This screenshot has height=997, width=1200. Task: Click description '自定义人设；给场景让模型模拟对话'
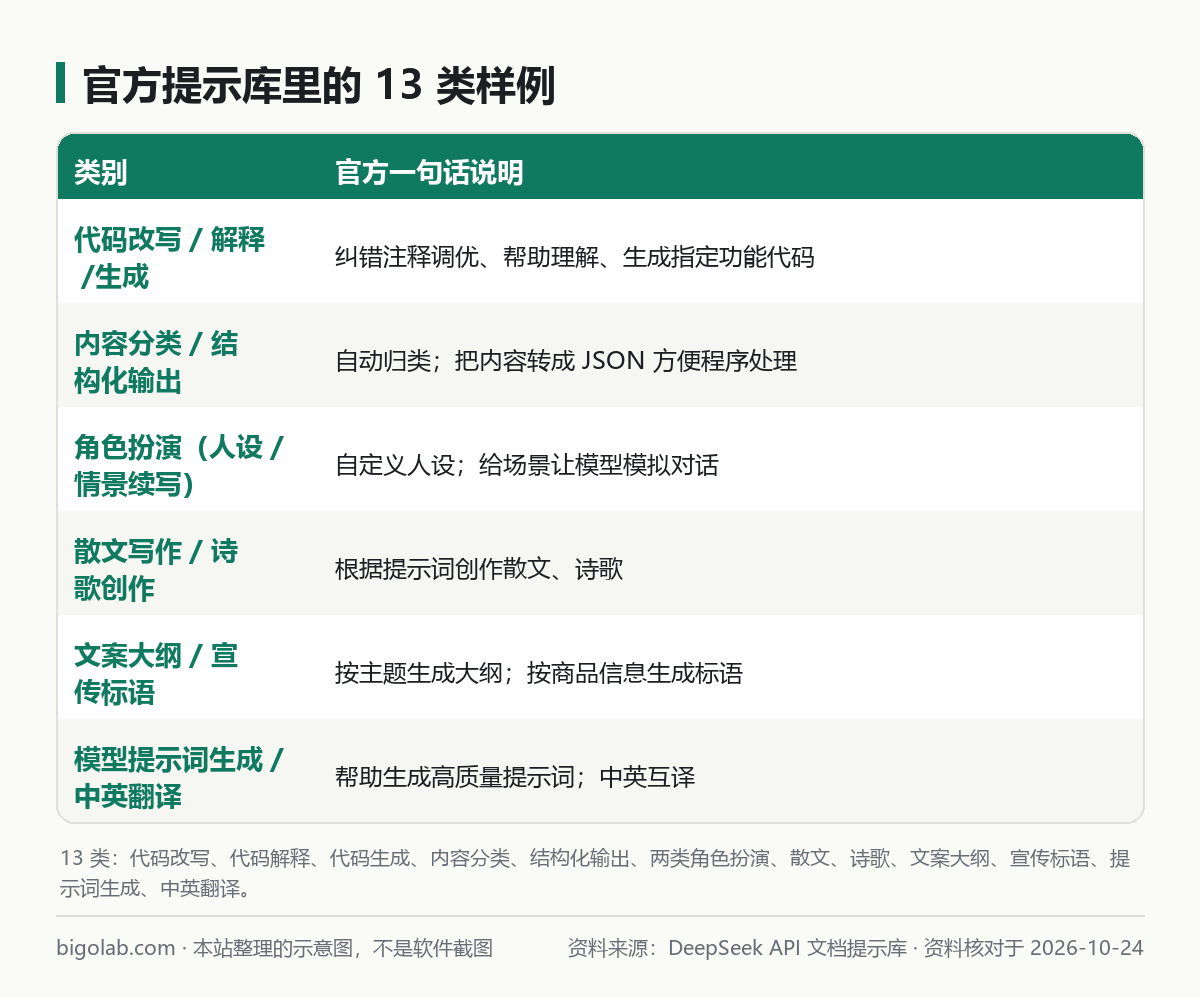tap(527, 466)
